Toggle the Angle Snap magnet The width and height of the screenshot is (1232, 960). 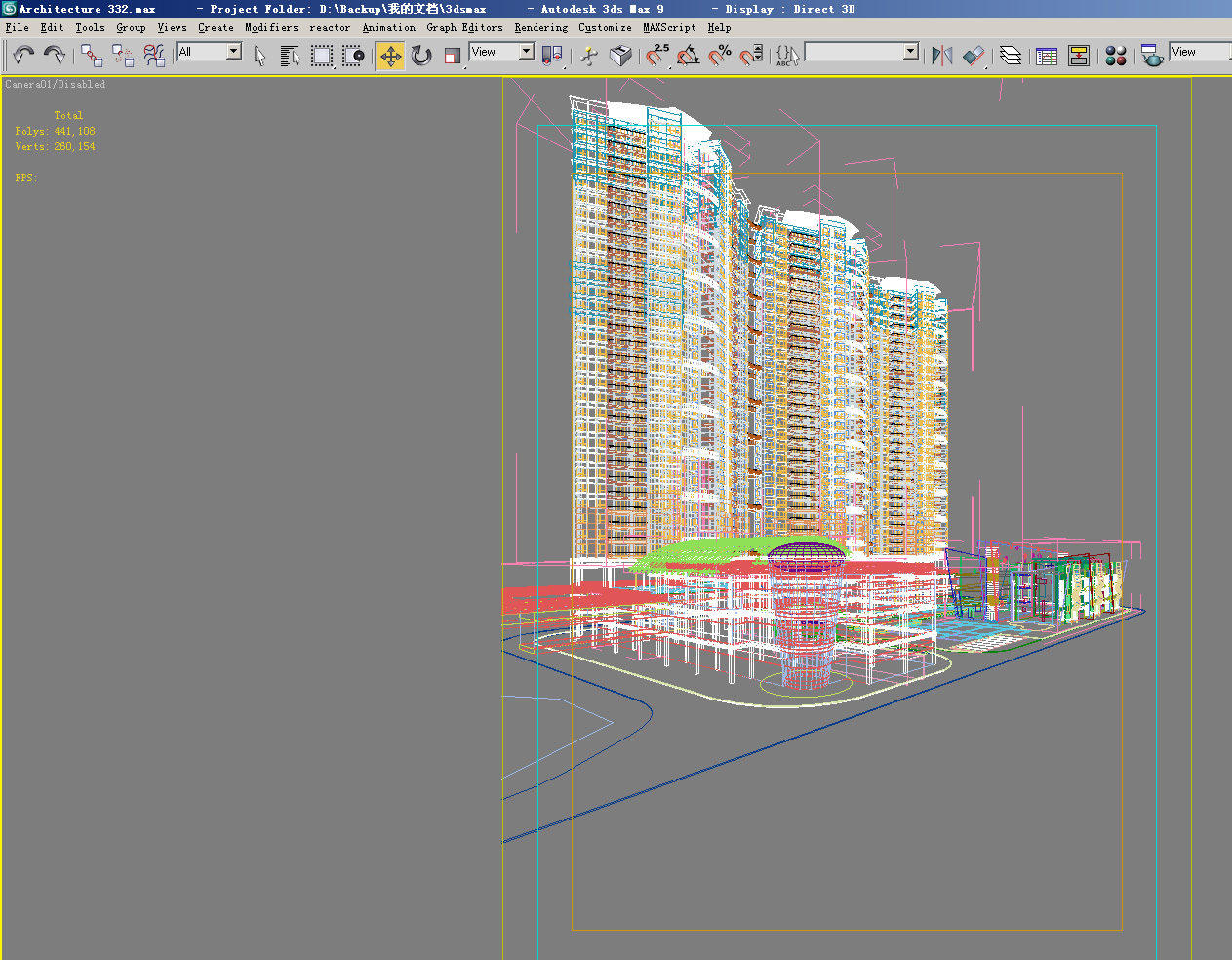coord(688,56)
